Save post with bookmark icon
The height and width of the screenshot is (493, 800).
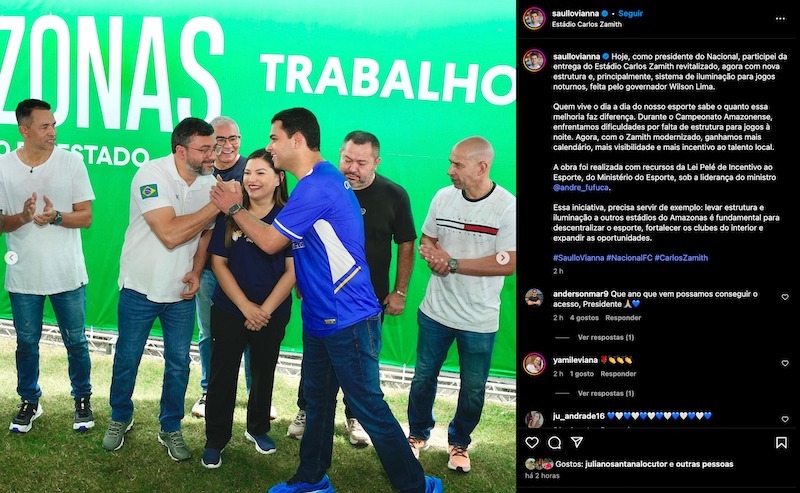click(x=781, y=442)
